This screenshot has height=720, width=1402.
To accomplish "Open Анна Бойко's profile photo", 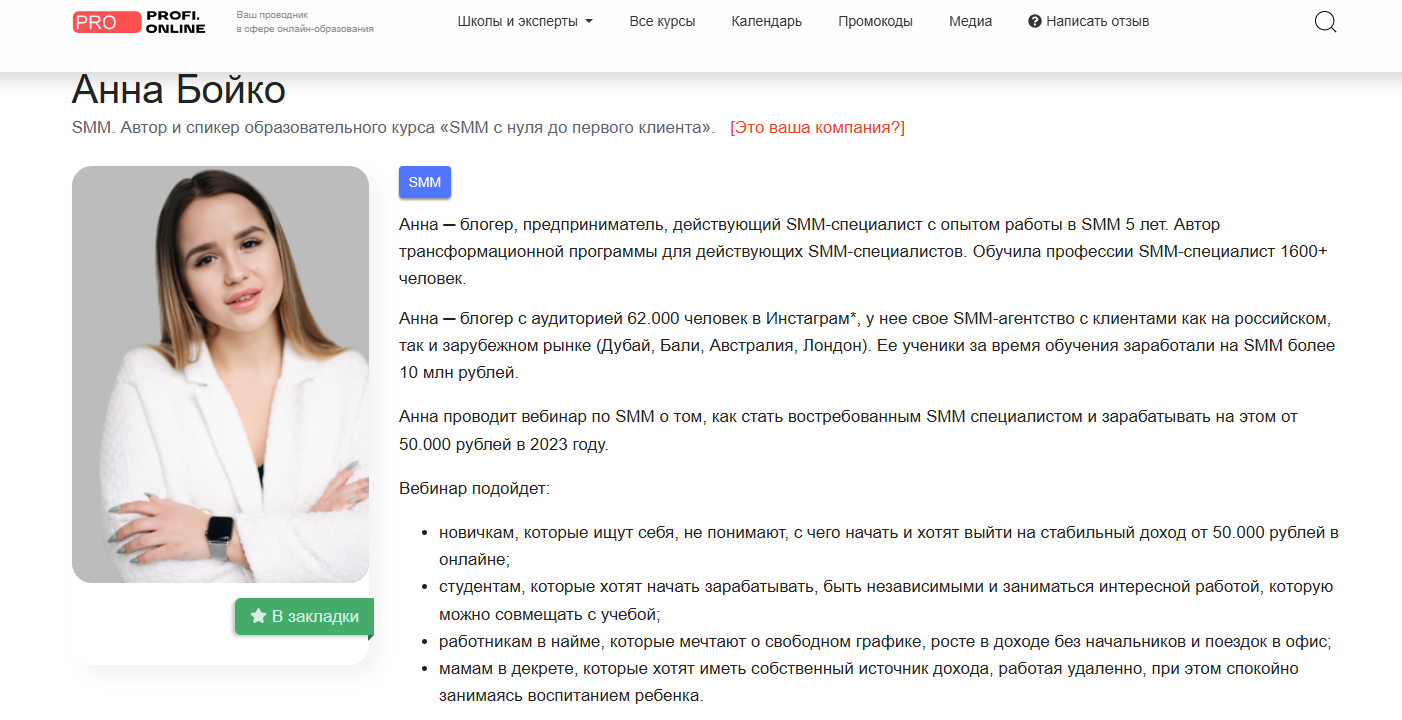I will 221,373.
